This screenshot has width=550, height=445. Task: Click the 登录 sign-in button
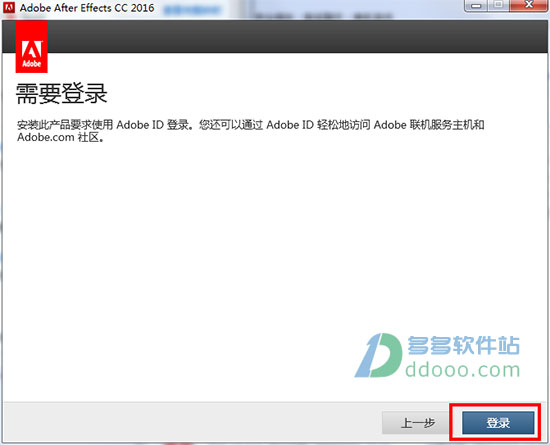coord(498,423)
